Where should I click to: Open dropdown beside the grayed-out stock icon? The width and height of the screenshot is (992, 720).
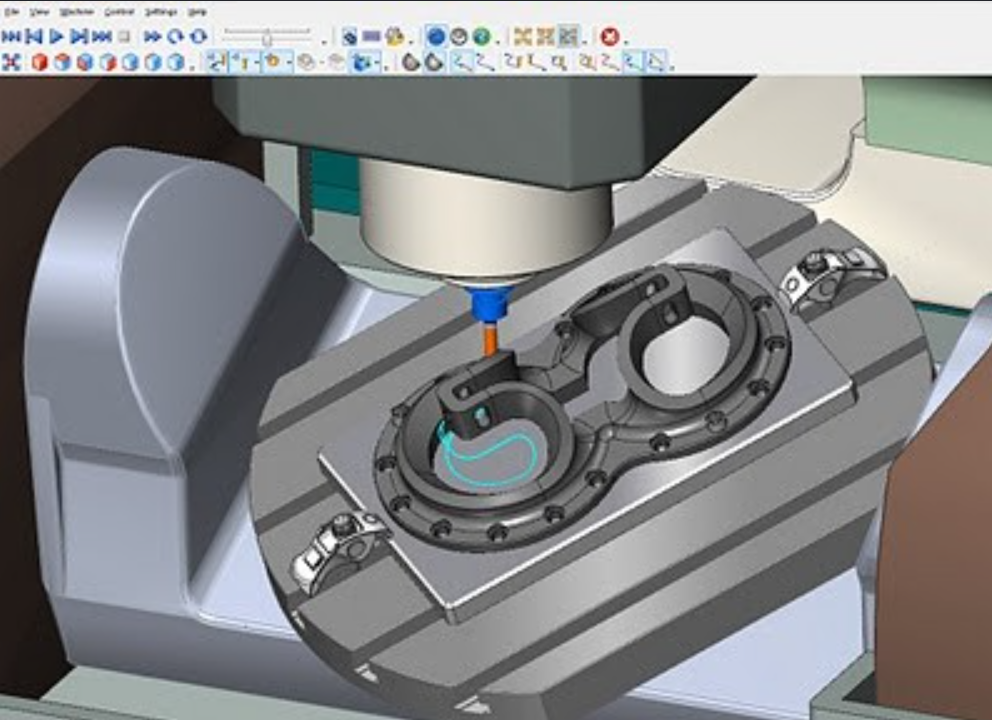321,62
